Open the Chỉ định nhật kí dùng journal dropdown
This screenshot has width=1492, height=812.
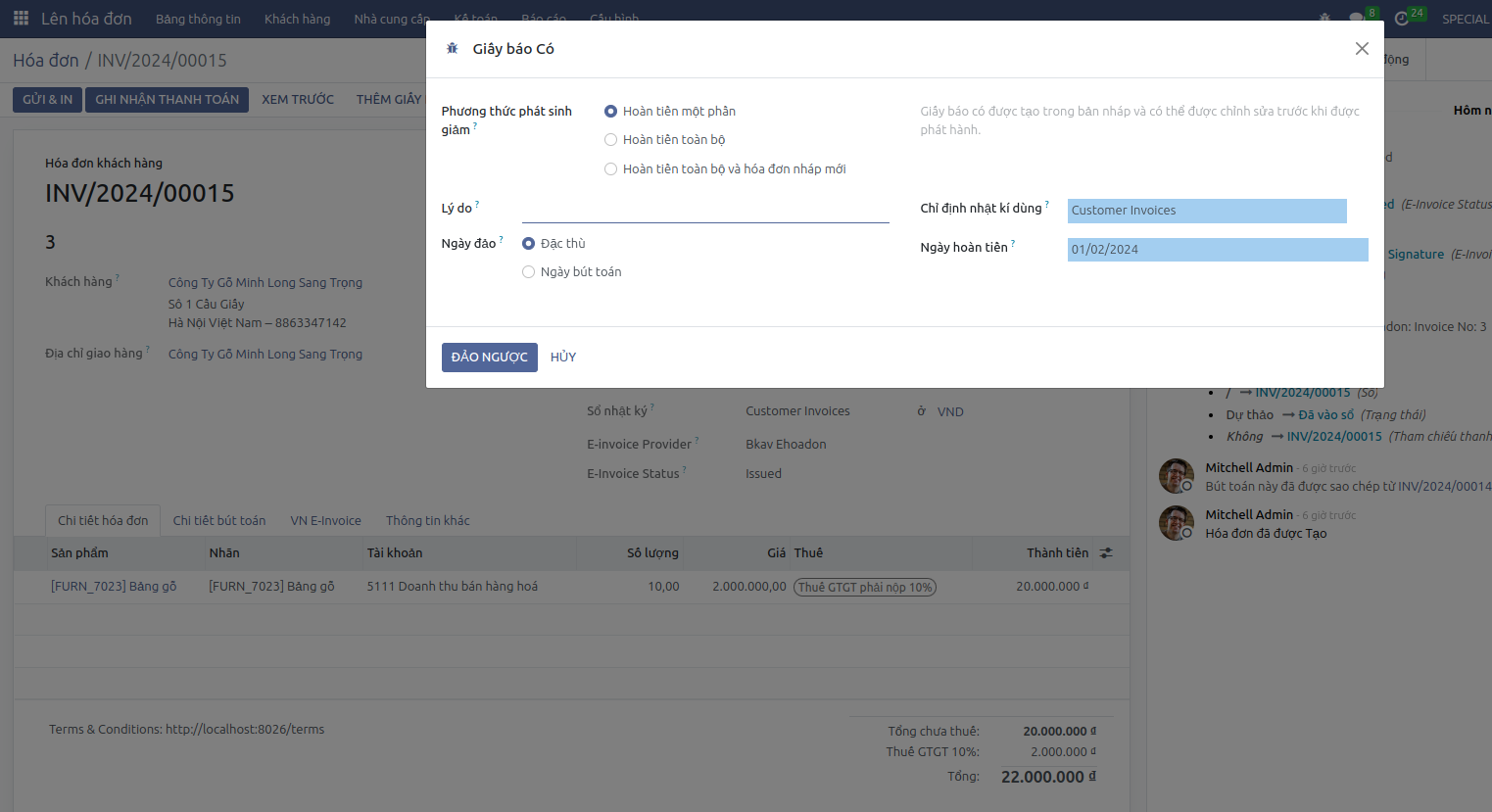pyautogui.click(x=1206, y=211)
